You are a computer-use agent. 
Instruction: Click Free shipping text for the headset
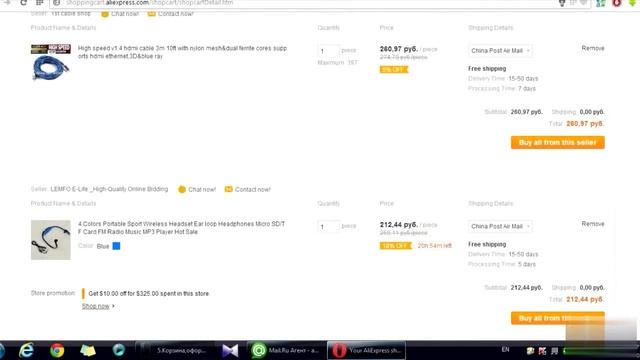point(487,244)
